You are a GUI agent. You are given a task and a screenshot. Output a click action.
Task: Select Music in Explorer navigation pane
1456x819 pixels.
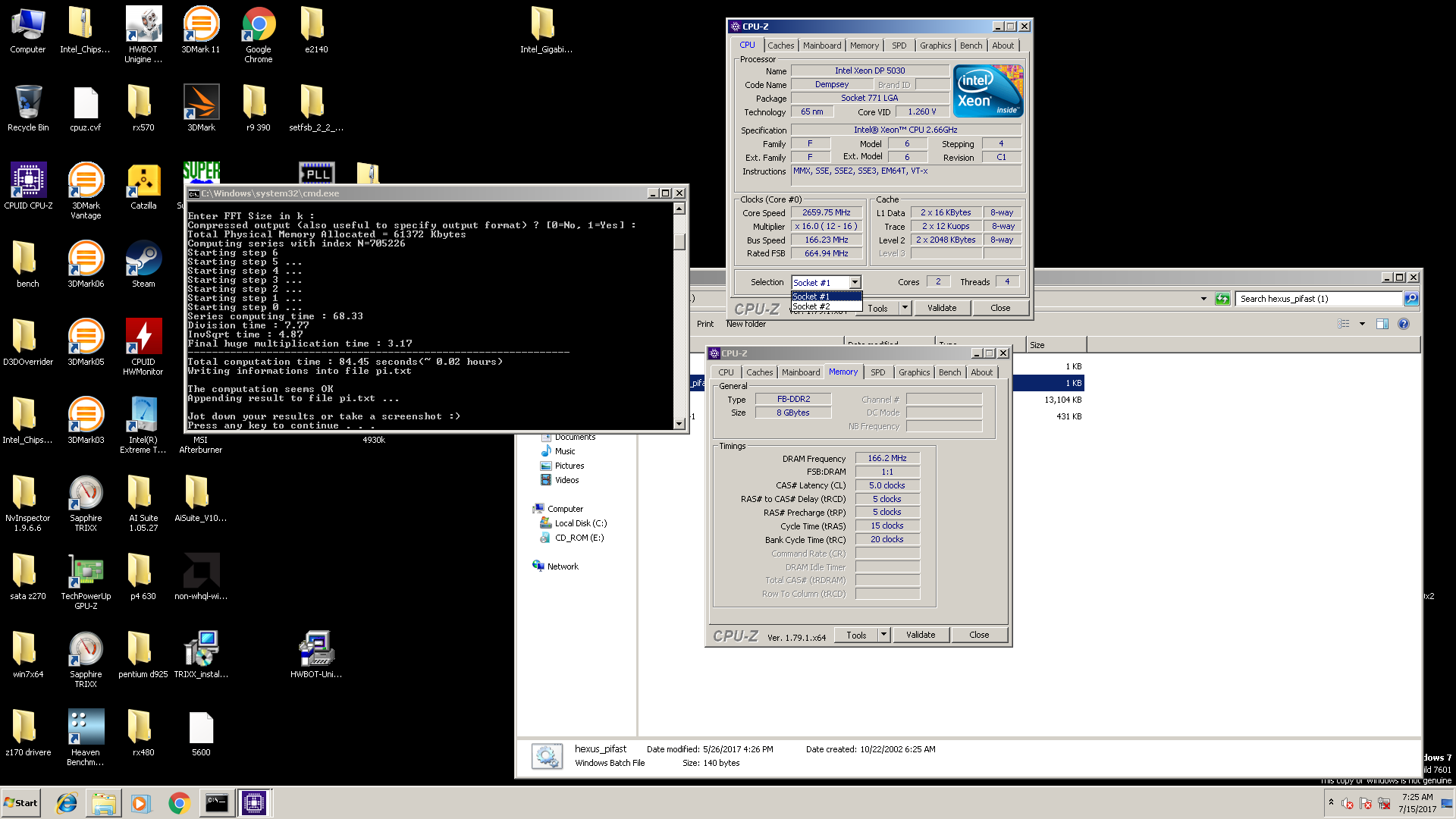557,451
